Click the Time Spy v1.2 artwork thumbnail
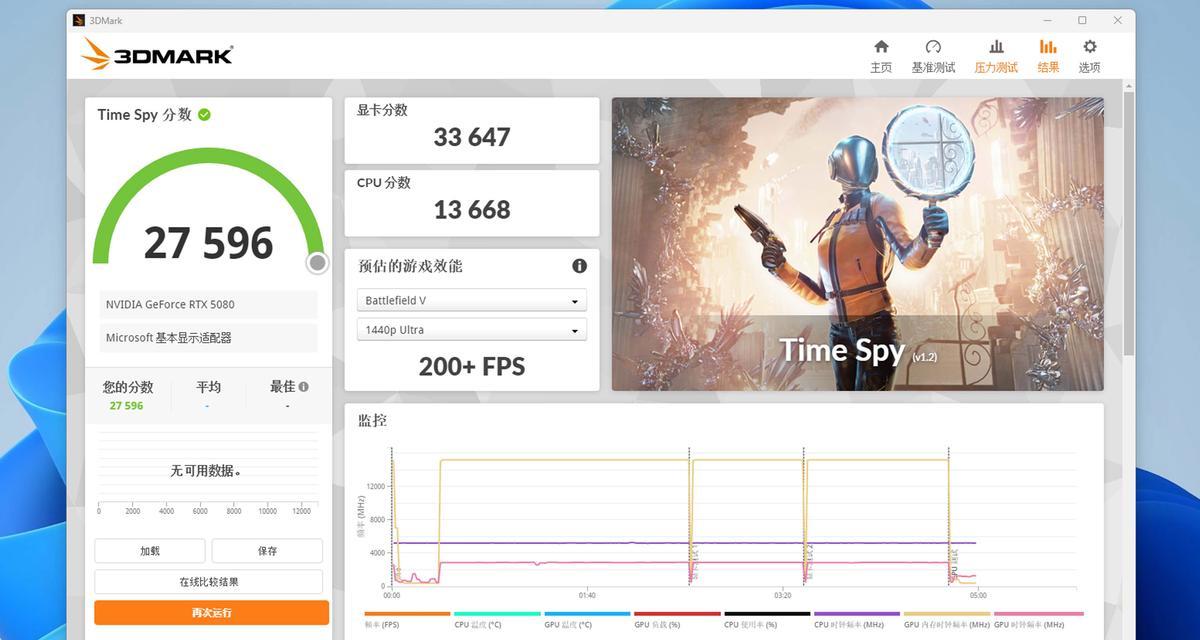This screenshot has width=1200, height=640. point(858,244)
